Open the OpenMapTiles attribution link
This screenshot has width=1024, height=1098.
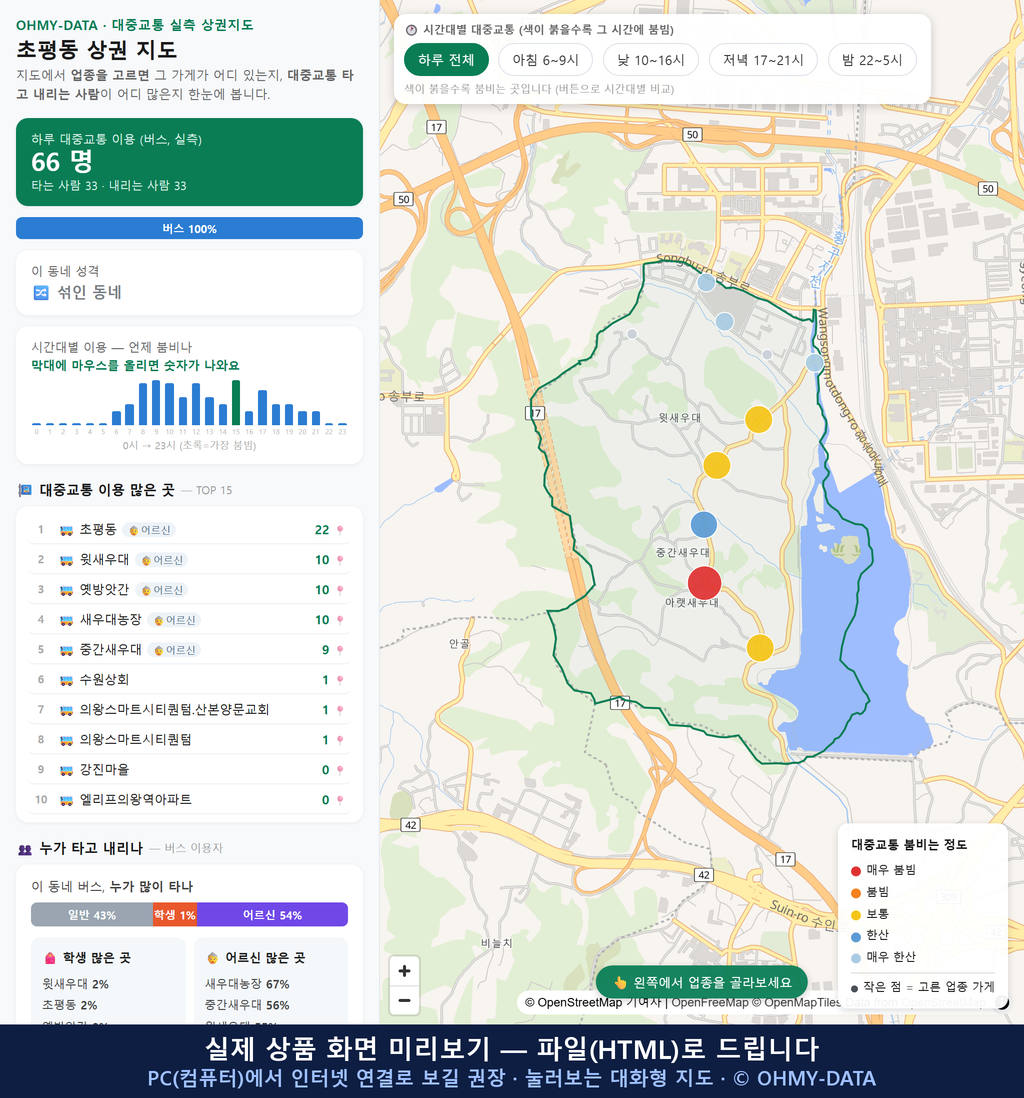pos(797,1003)
